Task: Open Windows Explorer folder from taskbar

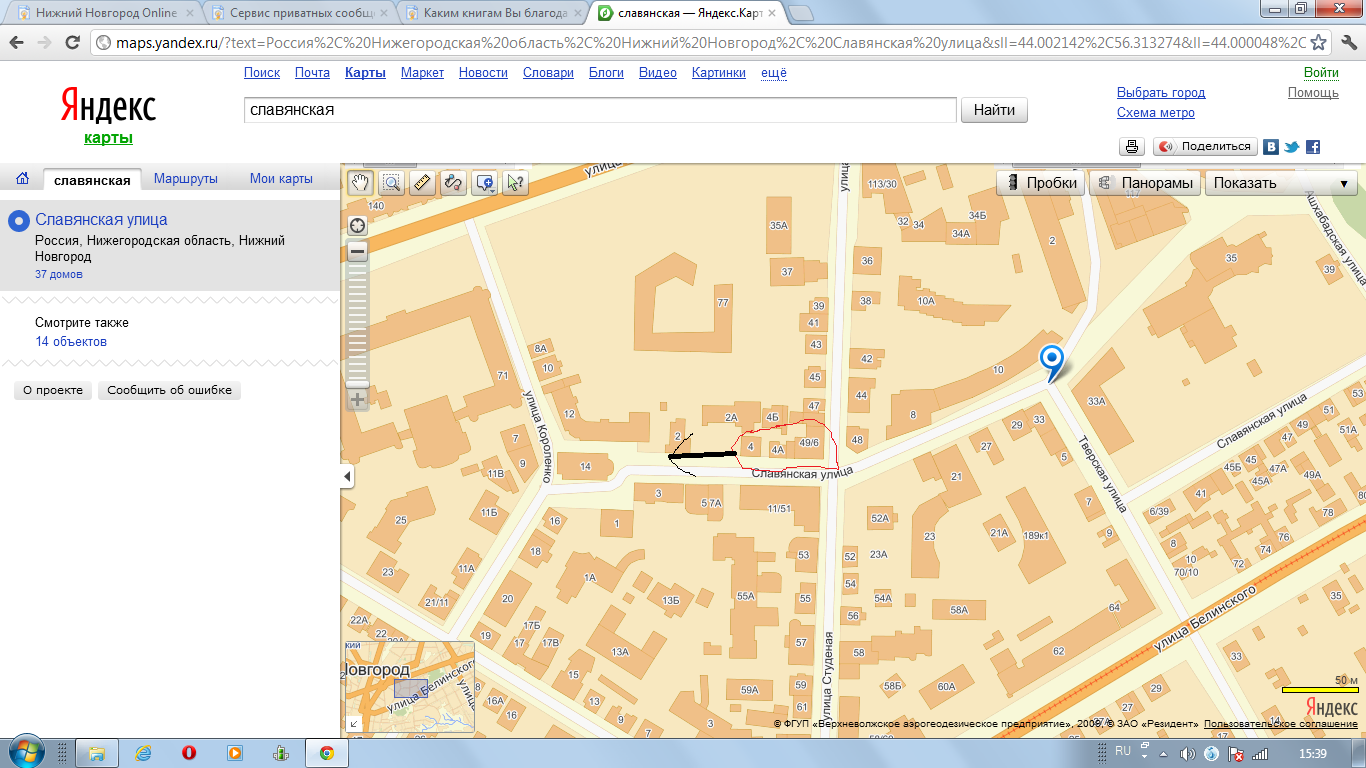Action: coord(97,753)
